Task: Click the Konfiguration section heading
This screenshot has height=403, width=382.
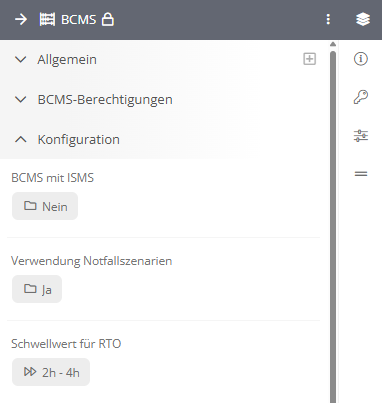Action: point(79,139)
